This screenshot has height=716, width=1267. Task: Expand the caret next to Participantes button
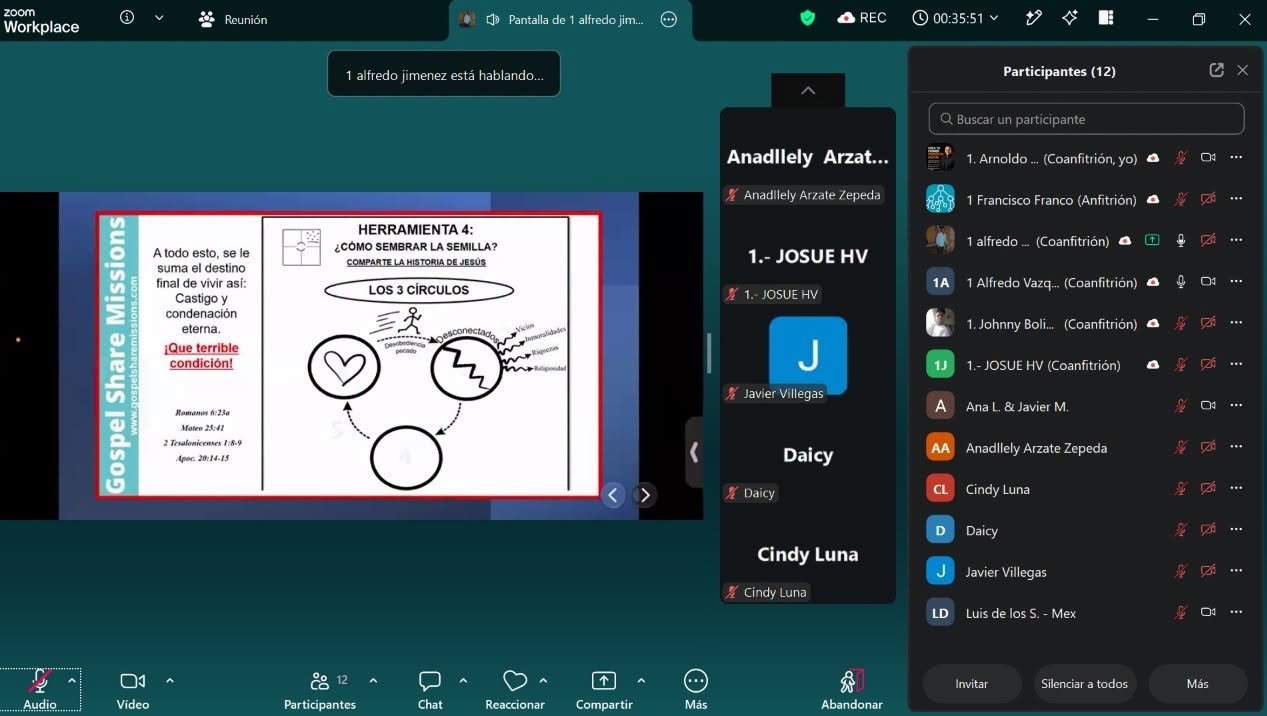[x=373, y=680]
